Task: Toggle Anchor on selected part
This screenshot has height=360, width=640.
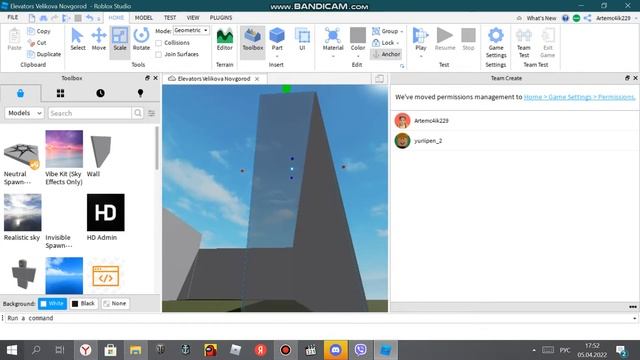Action: click(x=386, y=54)
